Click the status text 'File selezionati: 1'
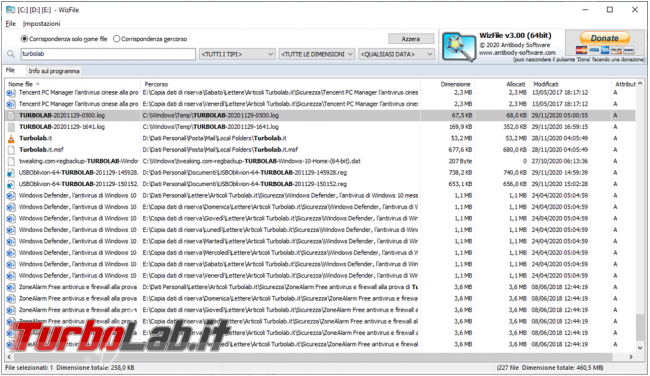650x376 pixels. (29, 368)
